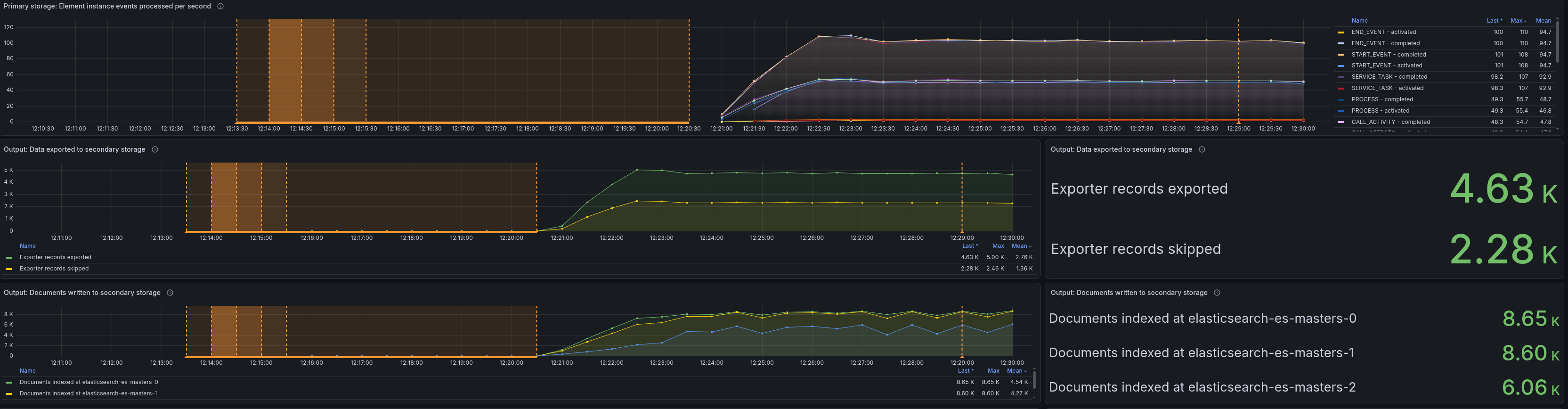
Task: Open Documents written graph panel title menu
Action: pos(82,293)
